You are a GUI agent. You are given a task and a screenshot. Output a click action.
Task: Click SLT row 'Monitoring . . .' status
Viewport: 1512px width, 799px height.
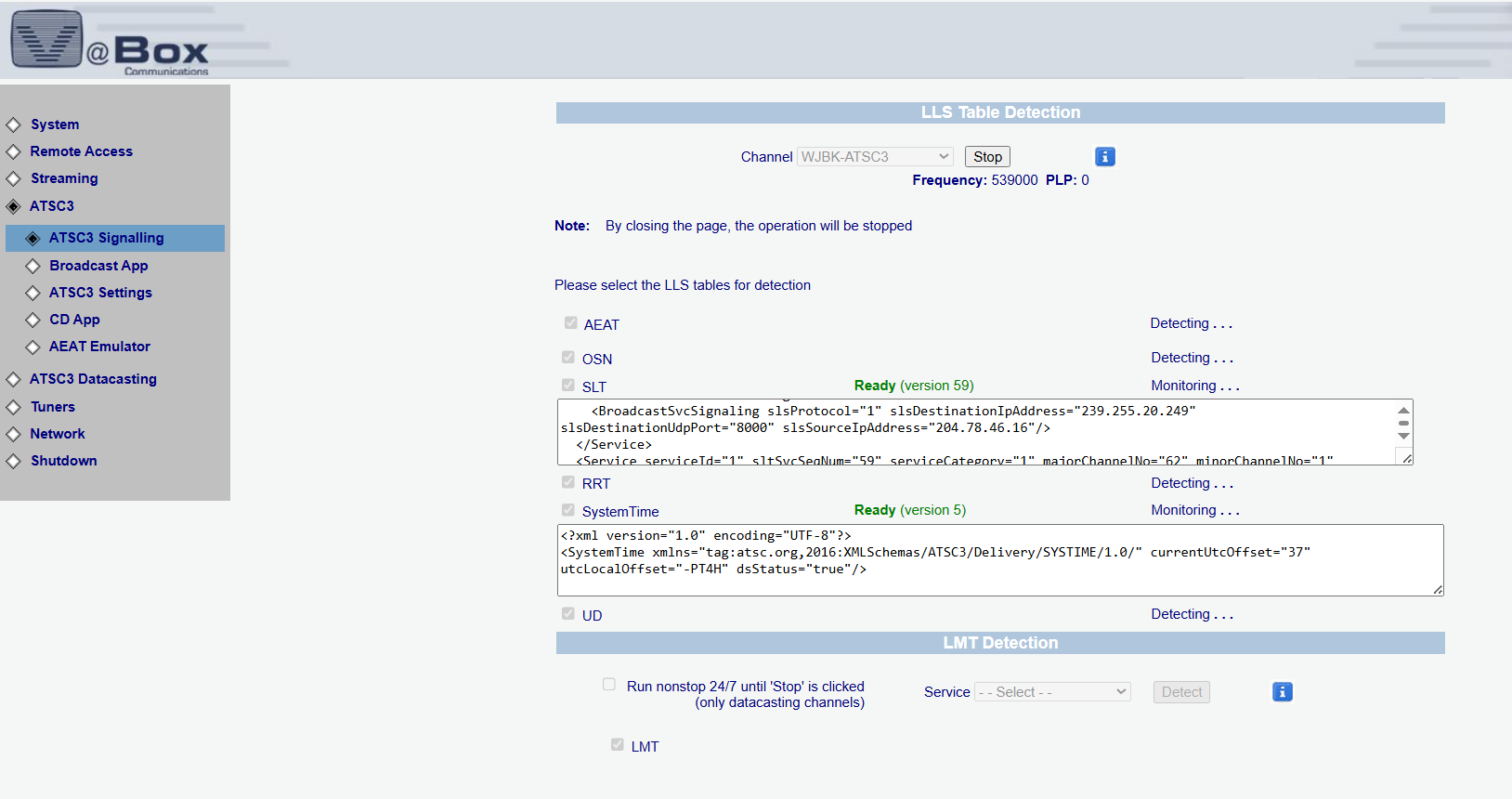coord(1195,386)
